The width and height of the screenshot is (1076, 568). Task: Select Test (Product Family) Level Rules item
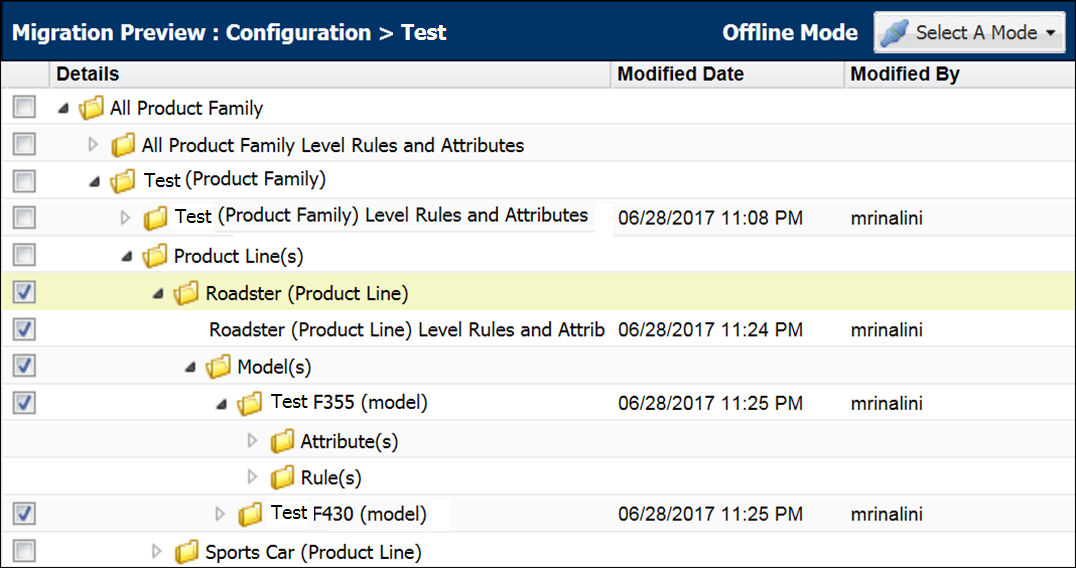(380, 216)
